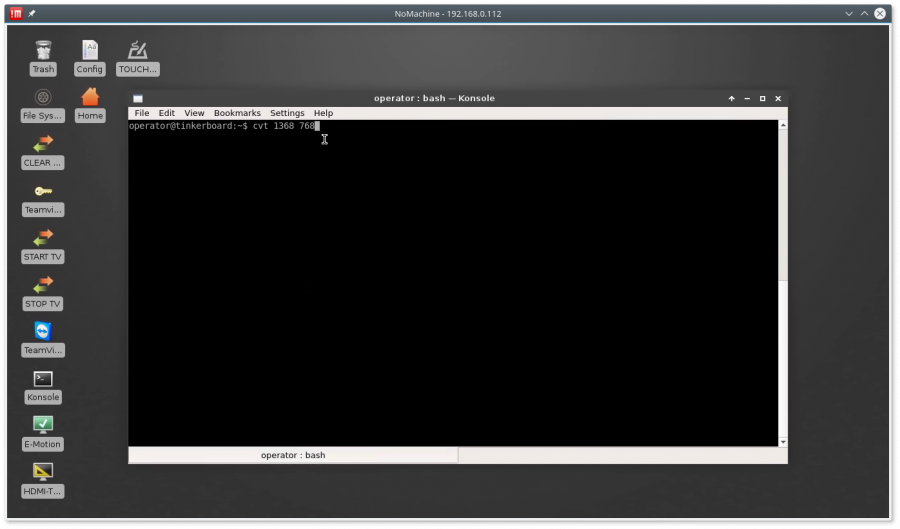This screenshot has width=900, height=529.
Task: Click the pin icon in NoMachine title bar
Action: pos(32,13)
